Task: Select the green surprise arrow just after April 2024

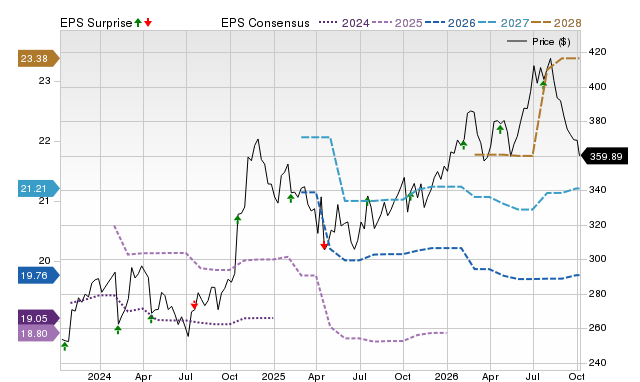Action: (x=151, y=318)
